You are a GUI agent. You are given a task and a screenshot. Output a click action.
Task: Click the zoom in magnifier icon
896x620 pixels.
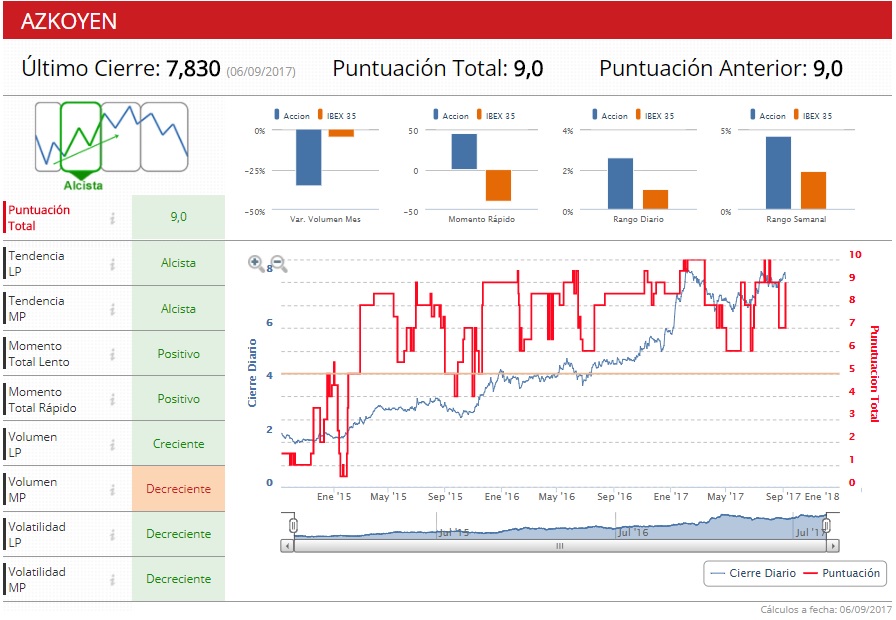pyautogui.click(x=256, y=263)
